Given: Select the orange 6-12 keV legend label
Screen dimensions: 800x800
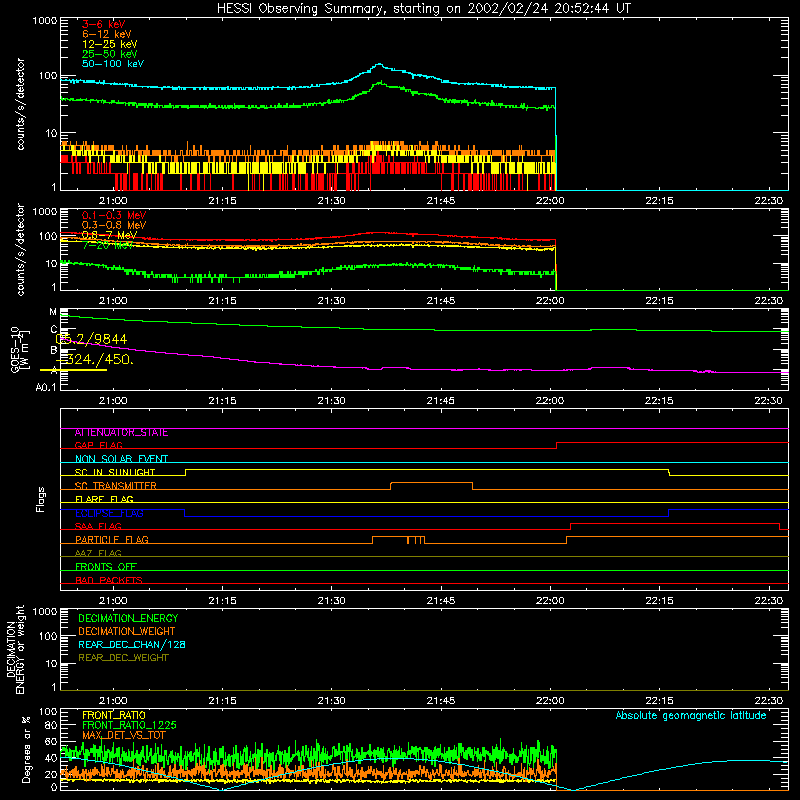Looking at the screenshot, I should 107,34.
